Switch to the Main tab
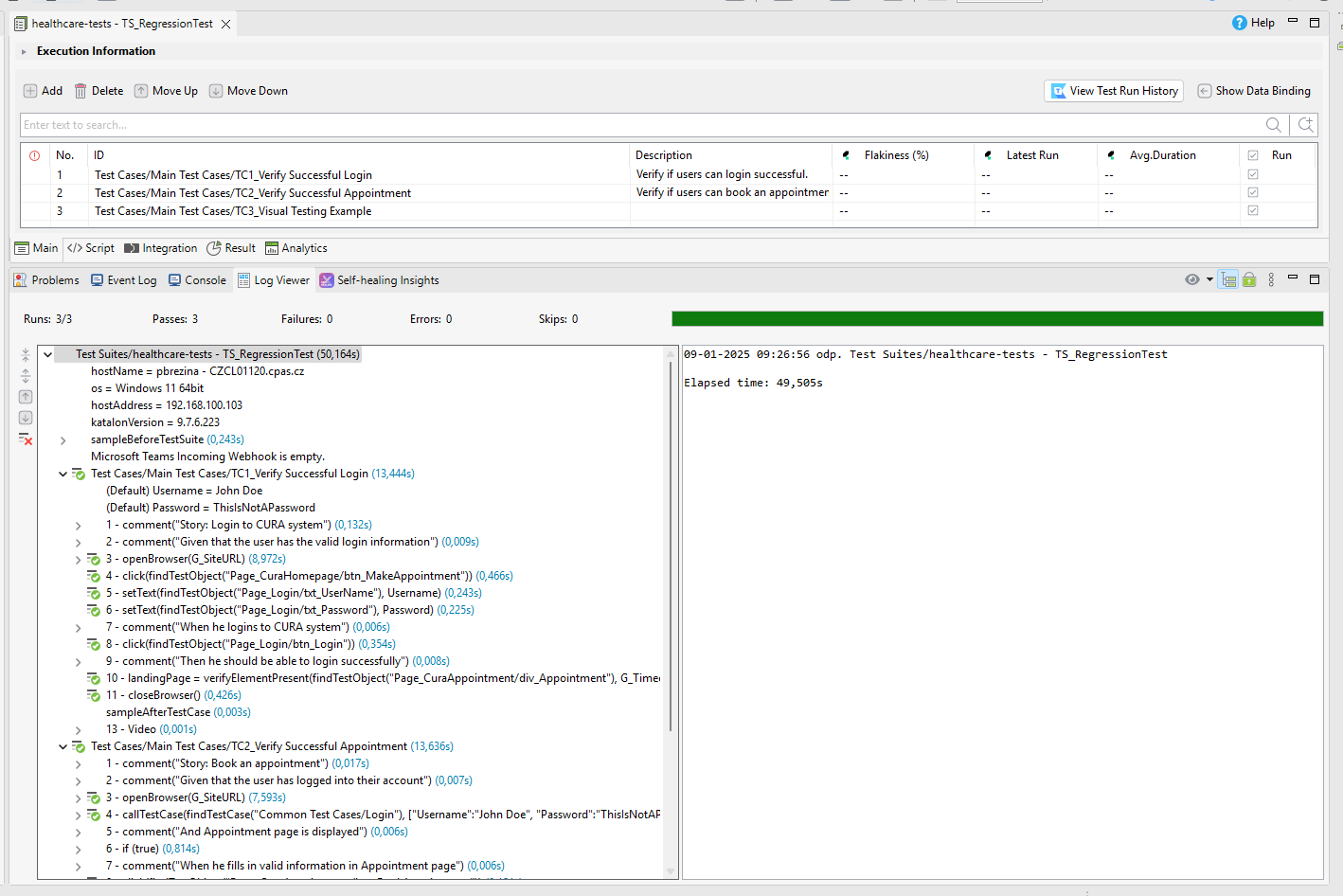1343x896 pixels. pyautogui.click(x=36, y=248)
